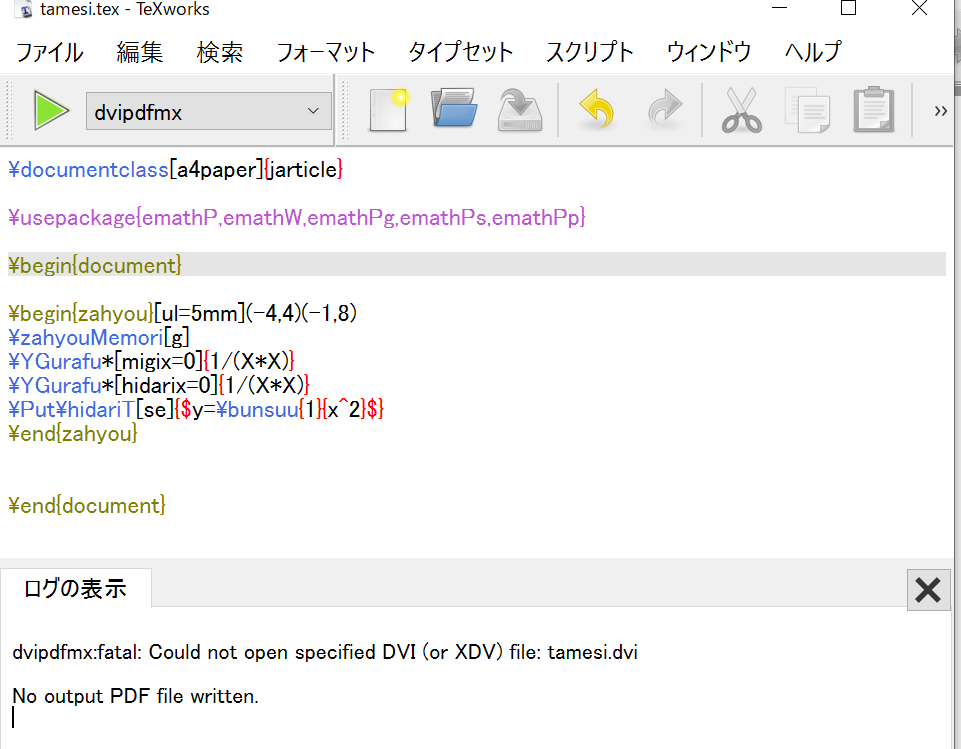961x749 pixels.
Task: Cut selected text with the scissors icon
Action: tap(740, 110)
